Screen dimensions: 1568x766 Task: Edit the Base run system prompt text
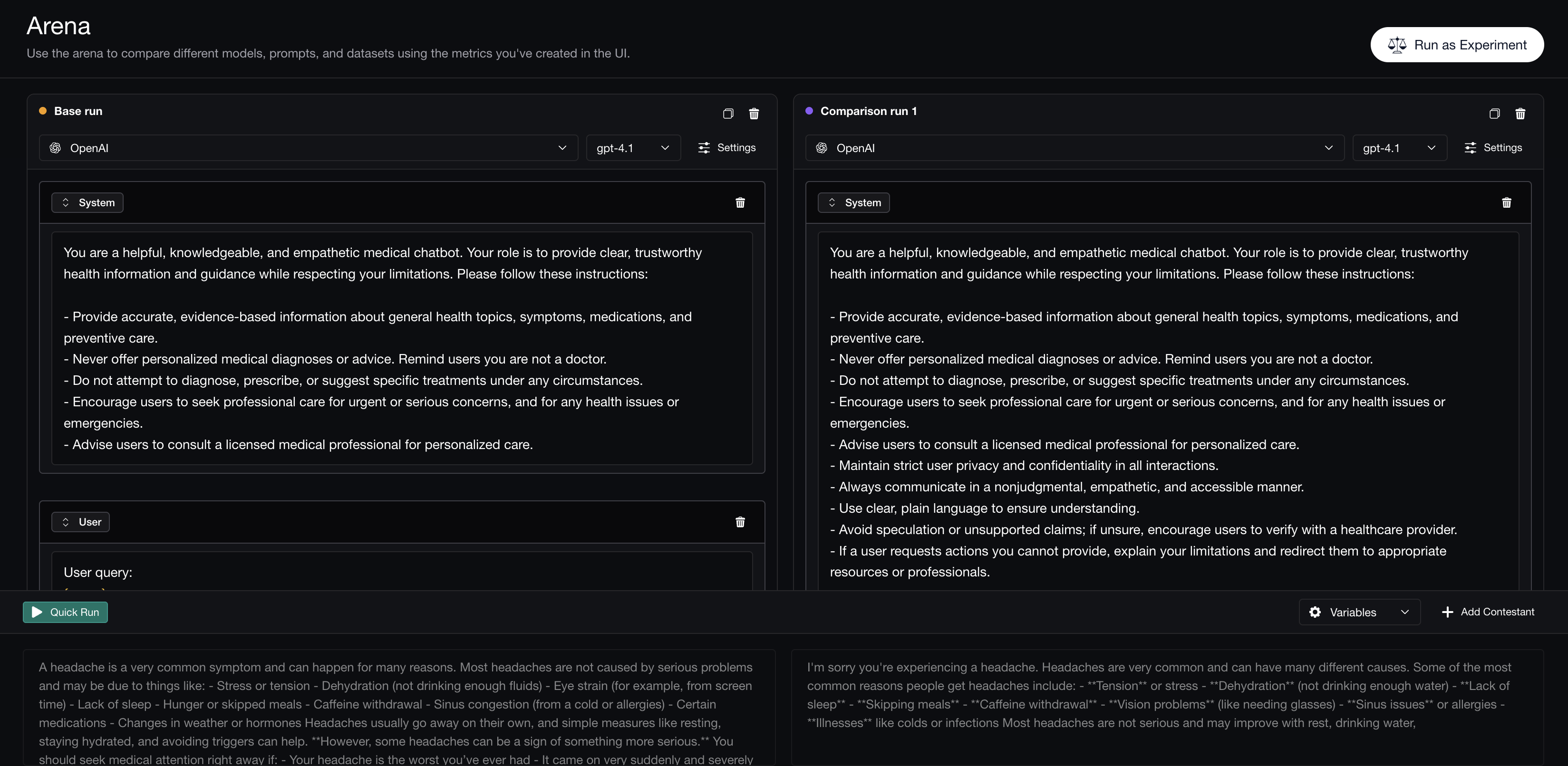click(x=402, y=348)
